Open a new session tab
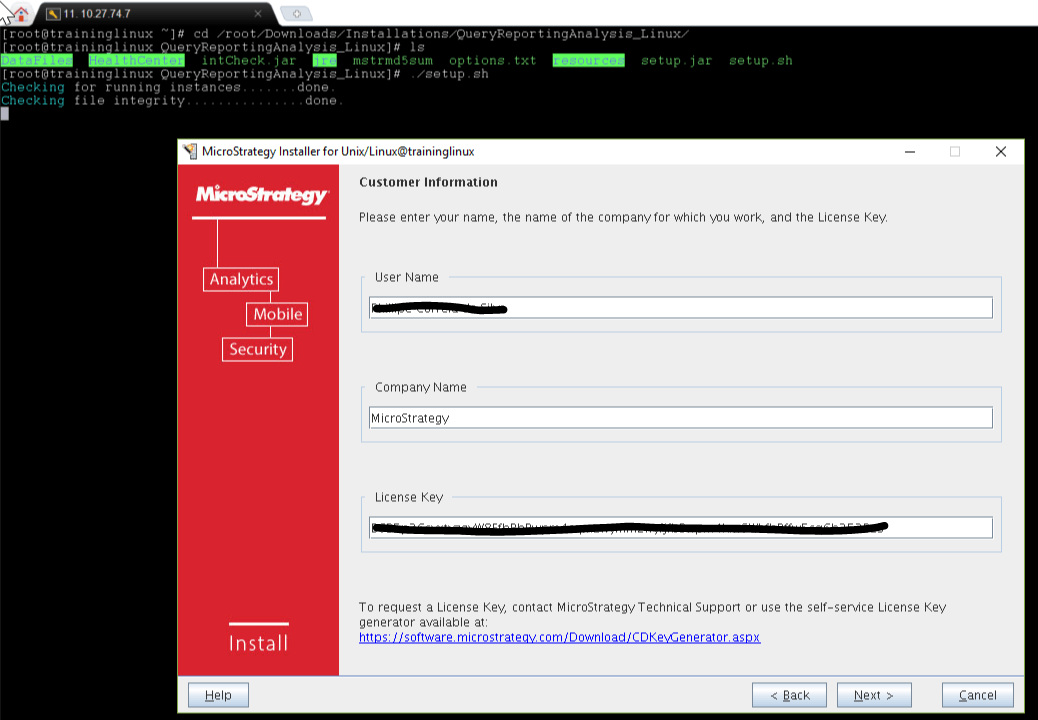The image size is (1038, 720). tap(295, 14)
